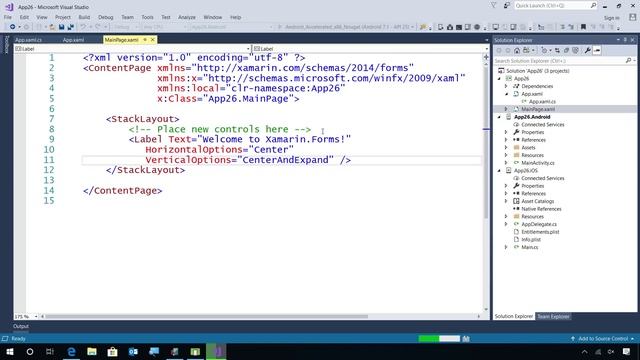
Task: Click the Solution Explorer Home icon
Action: click(517, 50)
